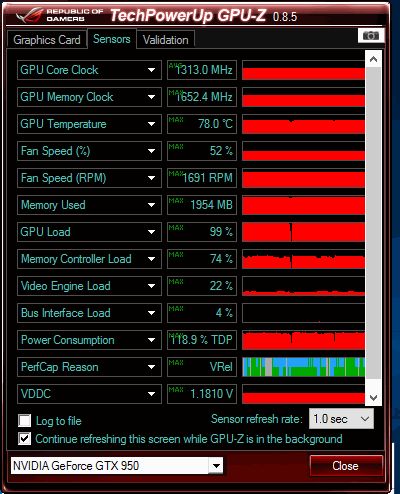The image size is (400, 494).
Task: Click the sensor list scrollbar track
Action: 373,223
